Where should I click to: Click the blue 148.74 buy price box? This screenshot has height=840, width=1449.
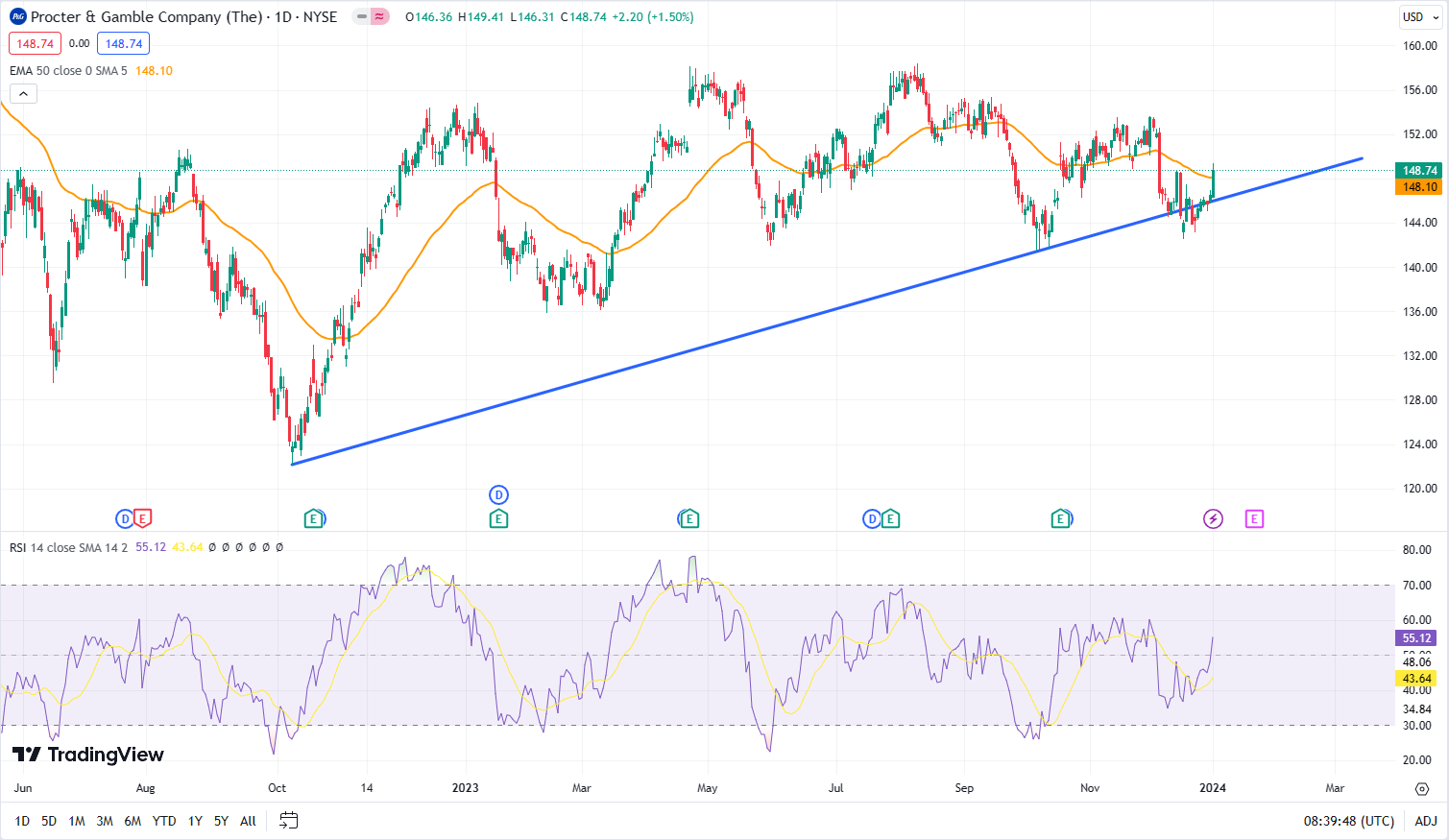point(123,43)
